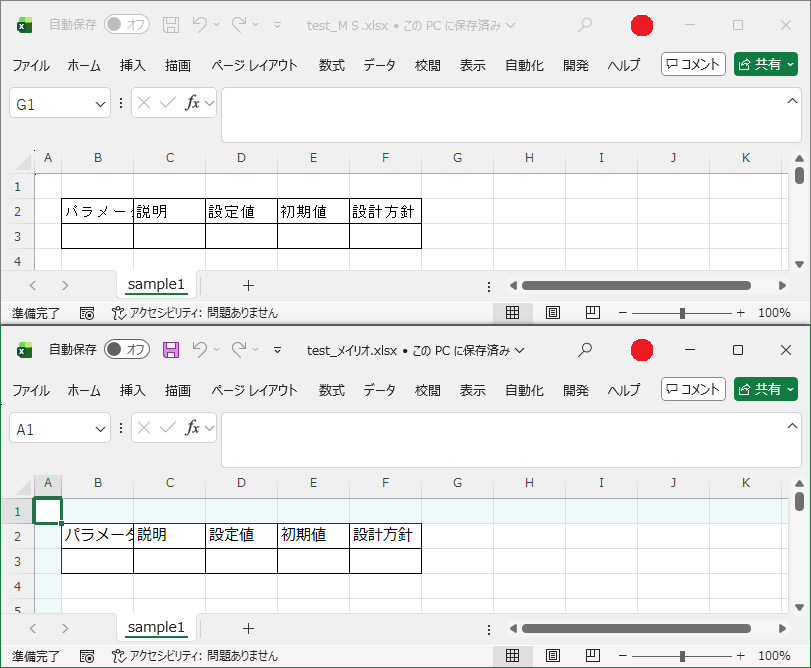
Task: Click the zoom in plus in the bottom window status bar
Action: pos(741,656)
